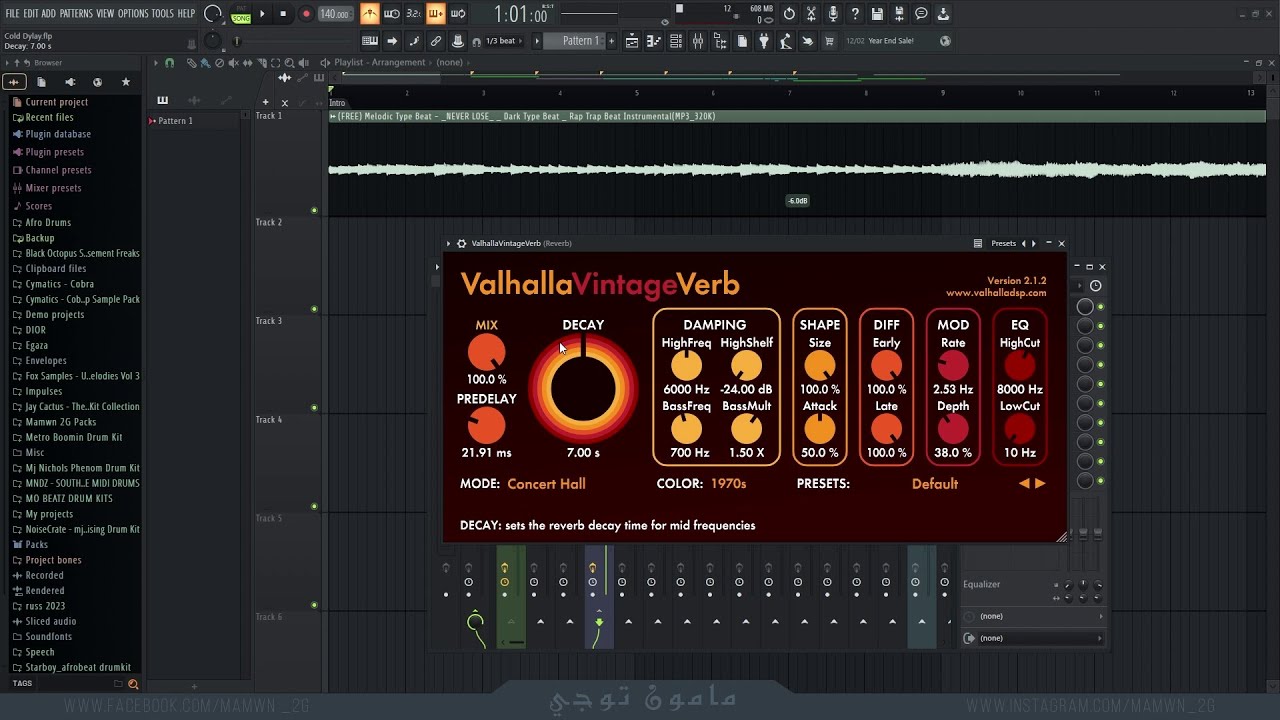Screen dimensions: 1280x720
Task: Open the VIEW menu
Action: (105, 14)
